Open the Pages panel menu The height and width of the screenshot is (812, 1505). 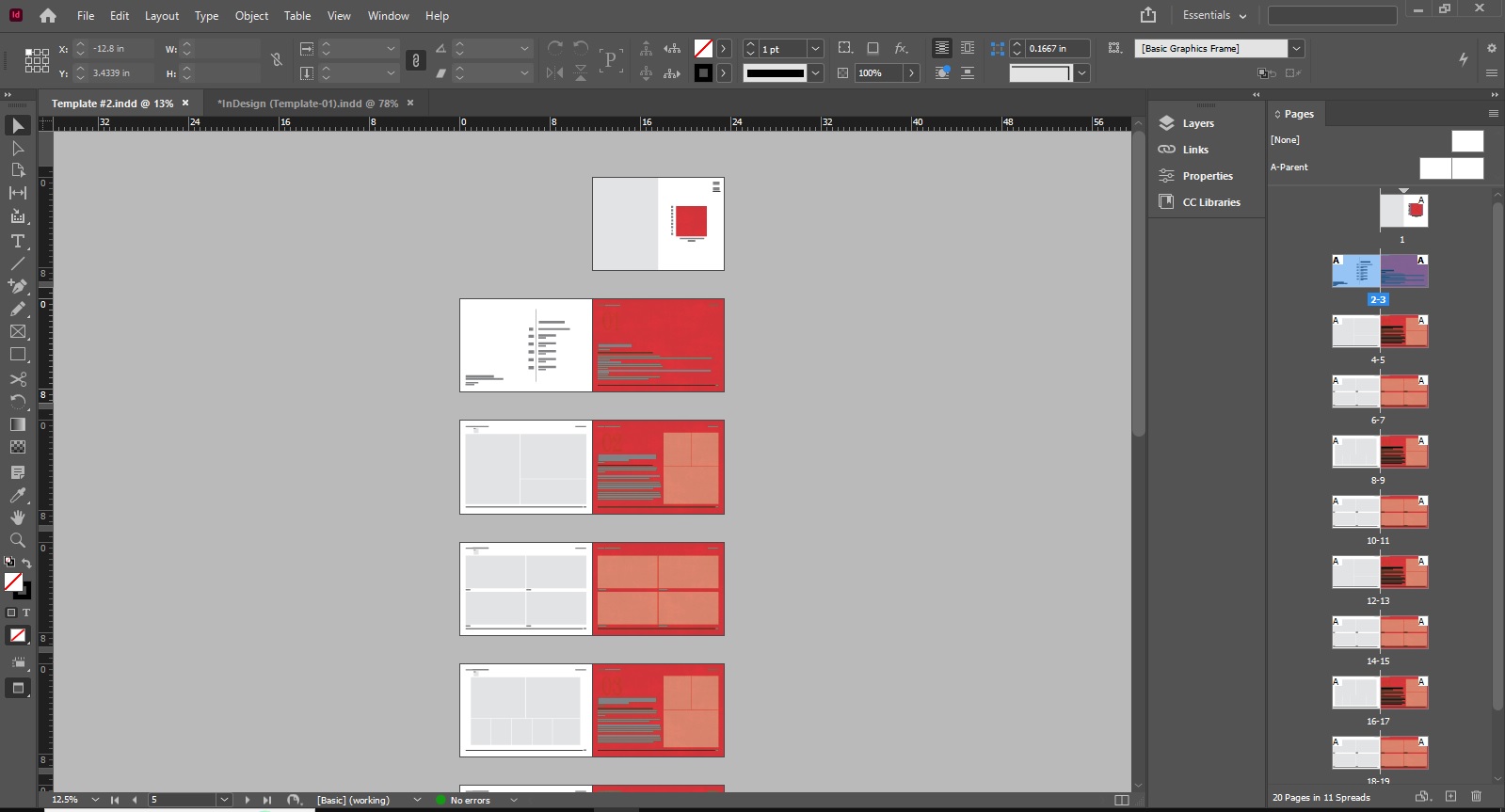(x=1493, y=113)
